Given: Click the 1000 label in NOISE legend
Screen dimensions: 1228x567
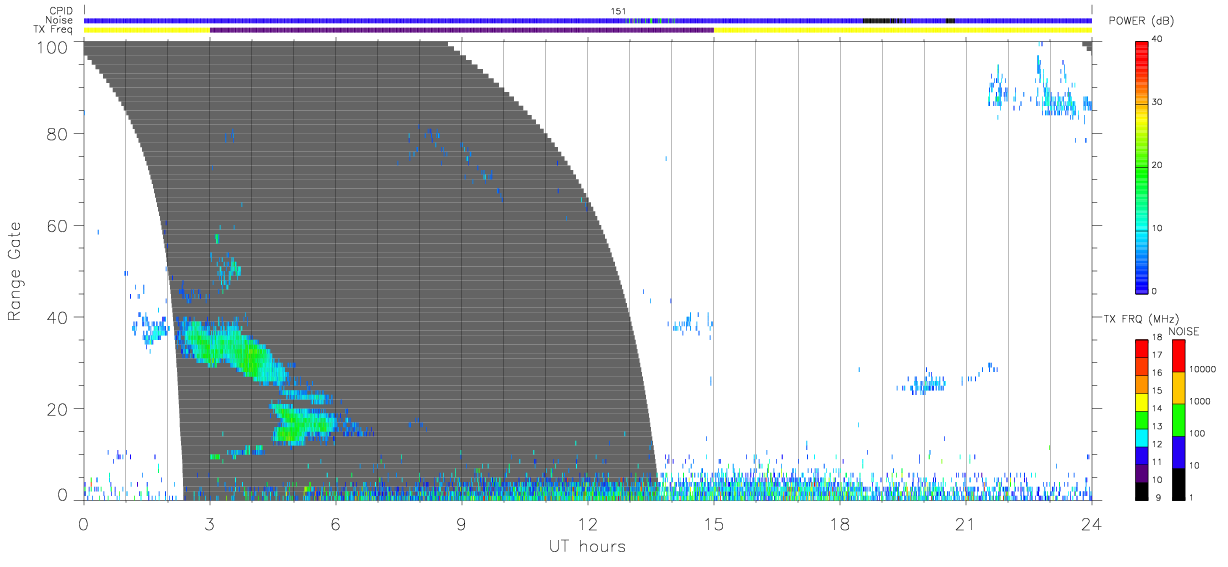Looking at the screenshot, I should (1198, 401).
